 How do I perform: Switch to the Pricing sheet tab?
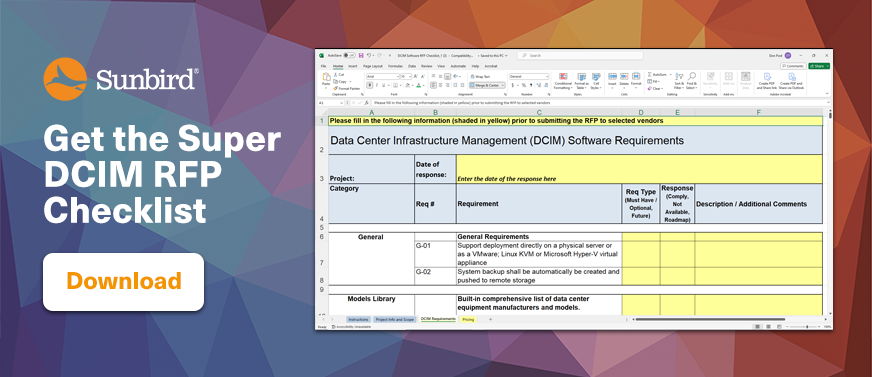pos(468,320)
